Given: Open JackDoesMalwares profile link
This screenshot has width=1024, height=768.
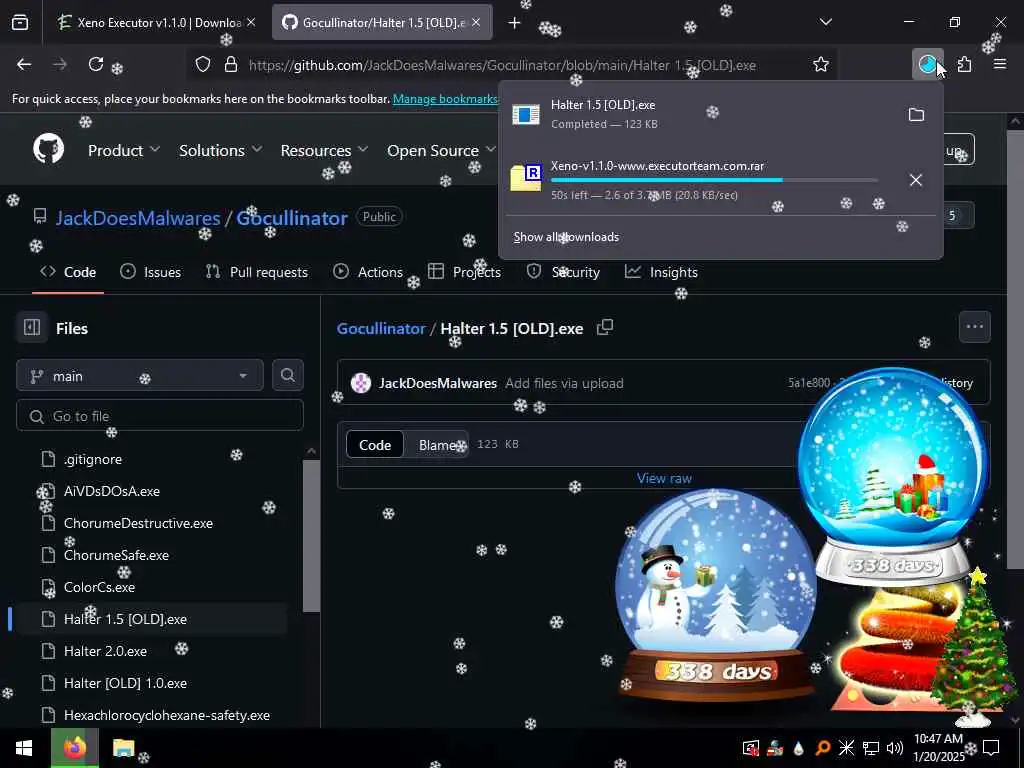Looking at the screenshot, I should (138, 218).
